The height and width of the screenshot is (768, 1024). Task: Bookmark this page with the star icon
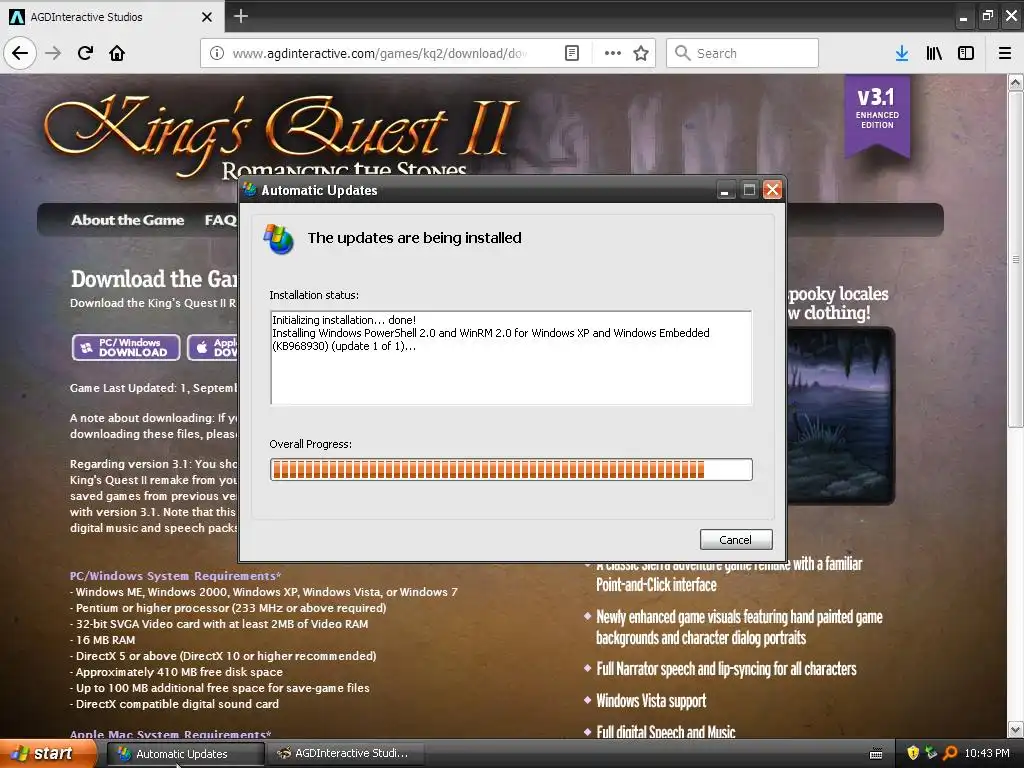641,53
